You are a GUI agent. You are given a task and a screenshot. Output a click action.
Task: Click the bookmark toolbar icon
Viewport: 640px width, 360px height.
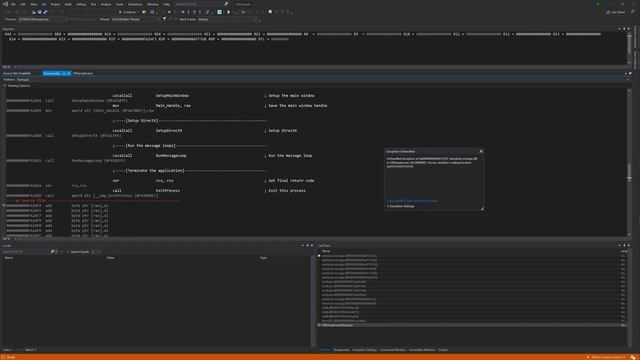click(x=270, y=12)
